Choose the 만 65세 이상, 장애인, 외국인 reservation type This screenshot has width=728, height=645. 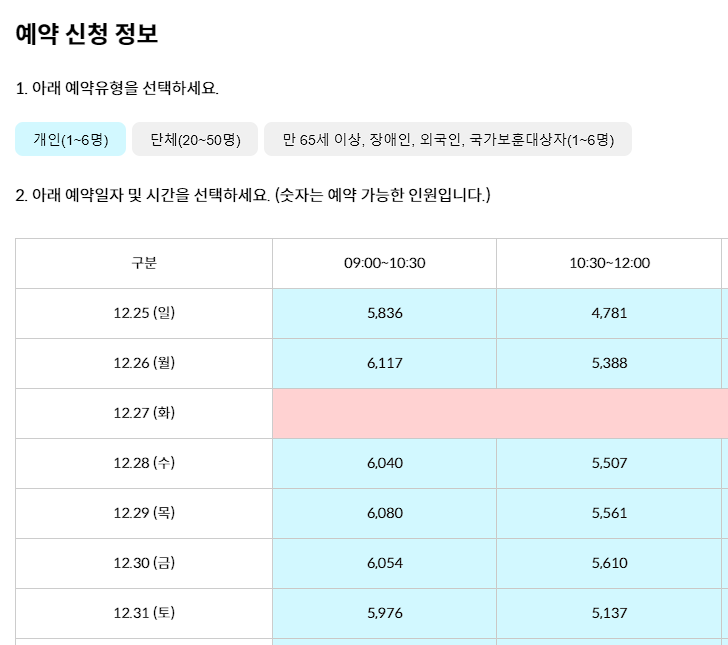point(448,139)
